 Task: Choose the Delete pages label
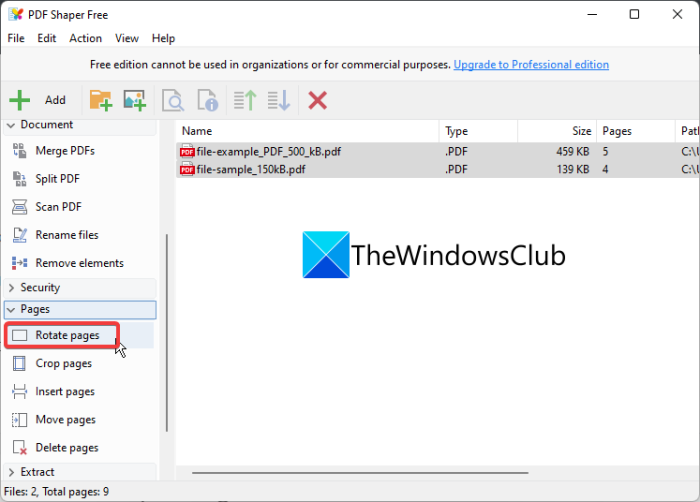[x=67, y=448]
